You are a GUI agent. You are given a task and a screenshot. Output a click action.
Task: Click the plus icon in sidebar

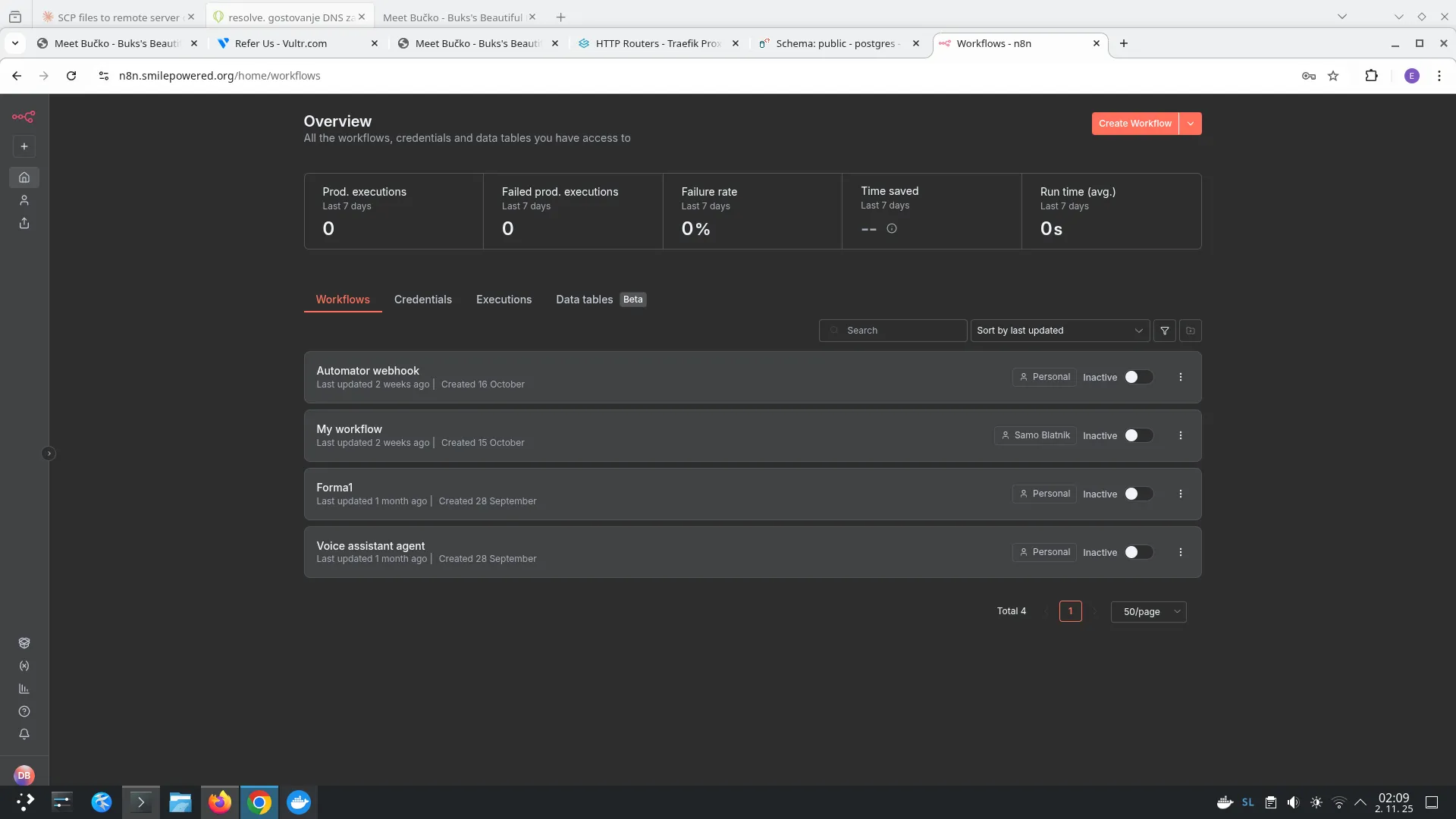[24, 146]
